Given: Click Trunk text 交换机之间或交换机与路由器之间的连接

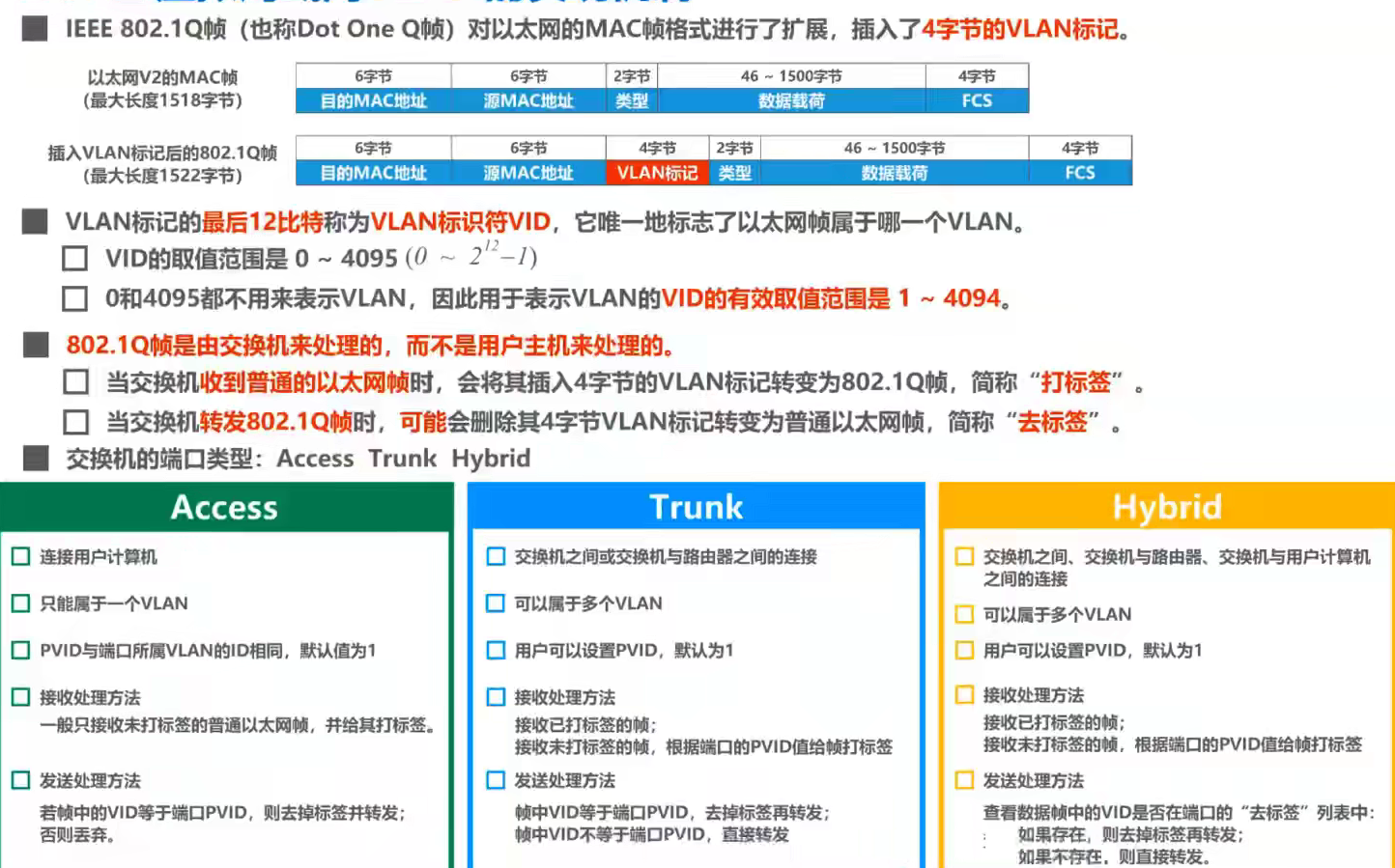Looking at the screenshot, I should tap(666, 557).
